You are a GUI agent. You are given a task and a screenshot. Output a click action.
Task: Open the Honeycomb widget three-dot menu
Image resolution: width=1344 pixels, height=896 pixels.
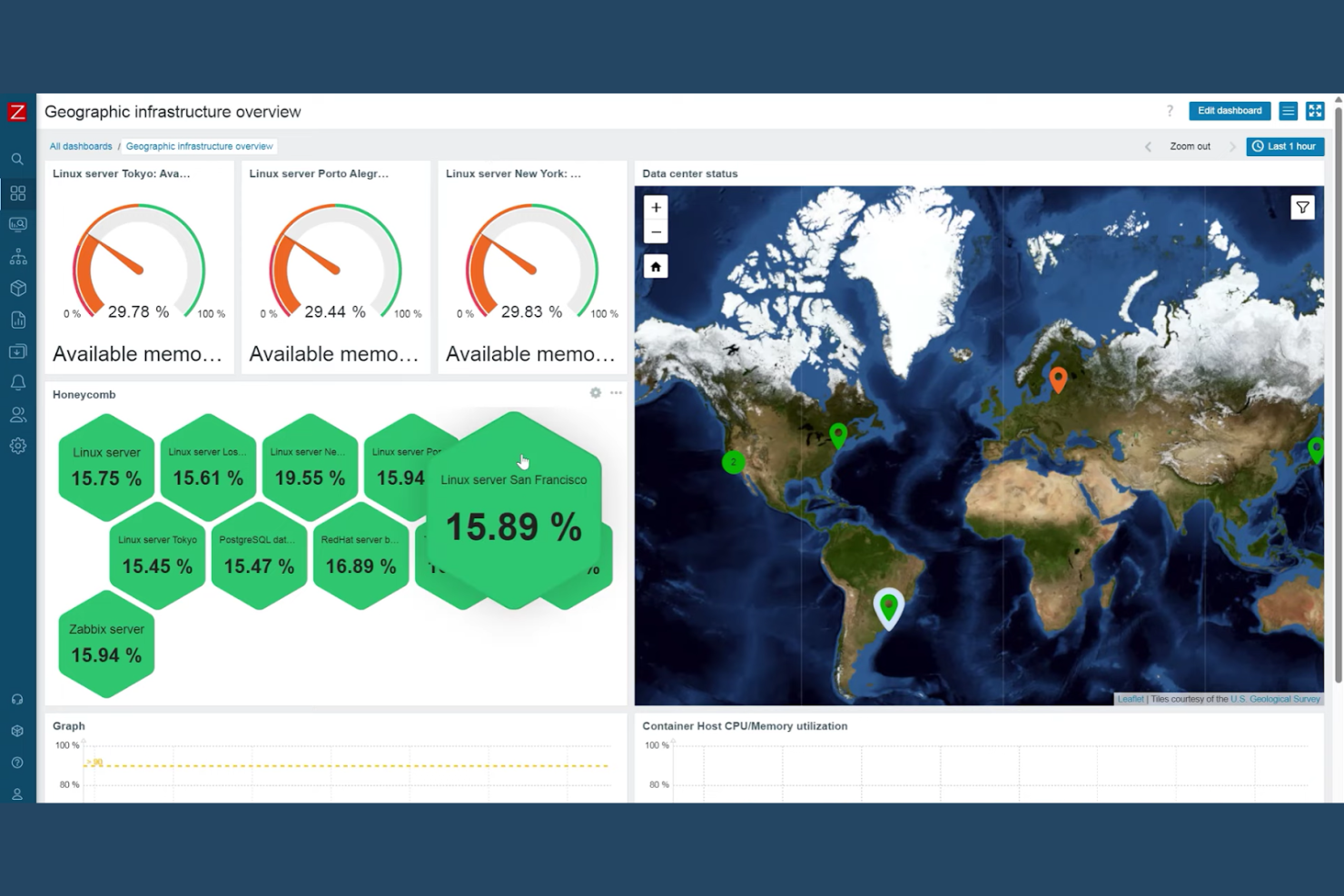pos(616,392)
